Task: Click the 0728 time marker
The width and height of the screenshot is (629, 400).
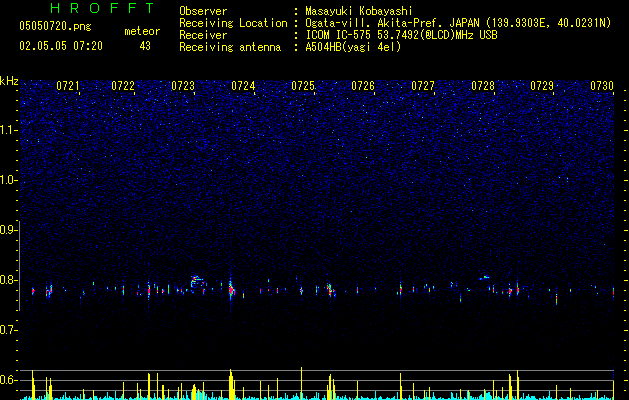Action: (483, 85)
